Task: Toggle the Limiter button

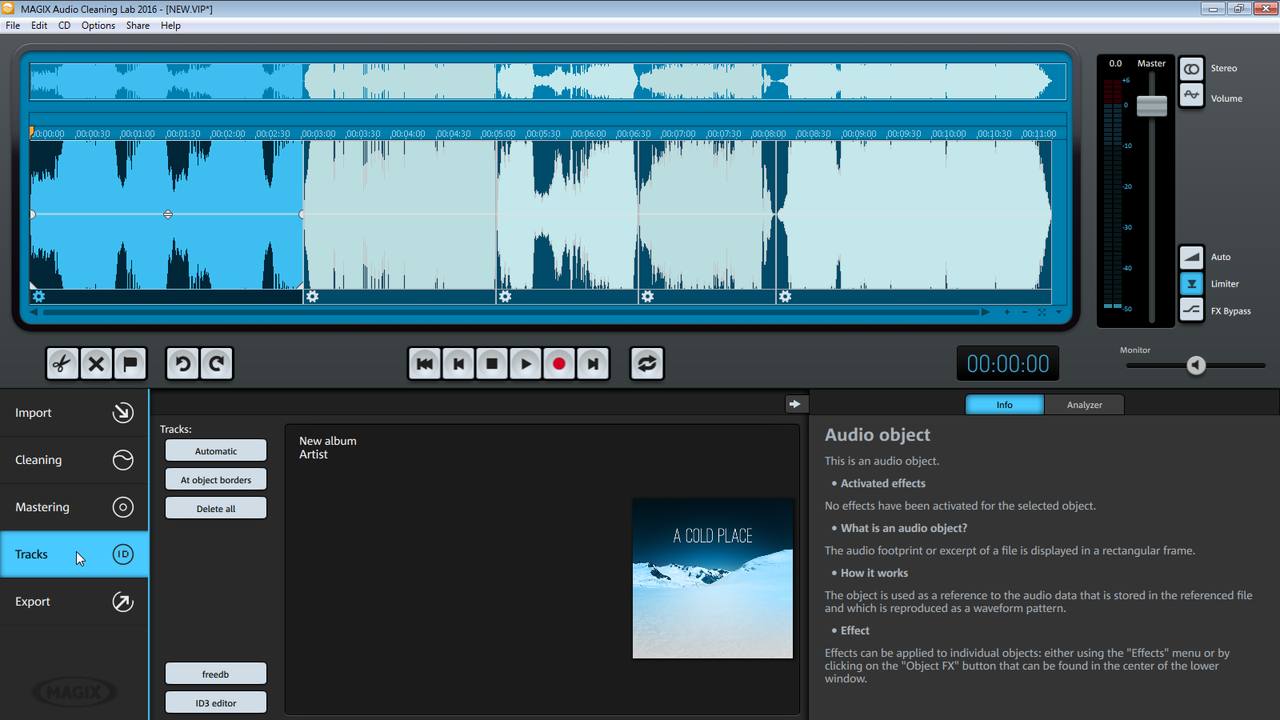Action: coord(1191,284)
